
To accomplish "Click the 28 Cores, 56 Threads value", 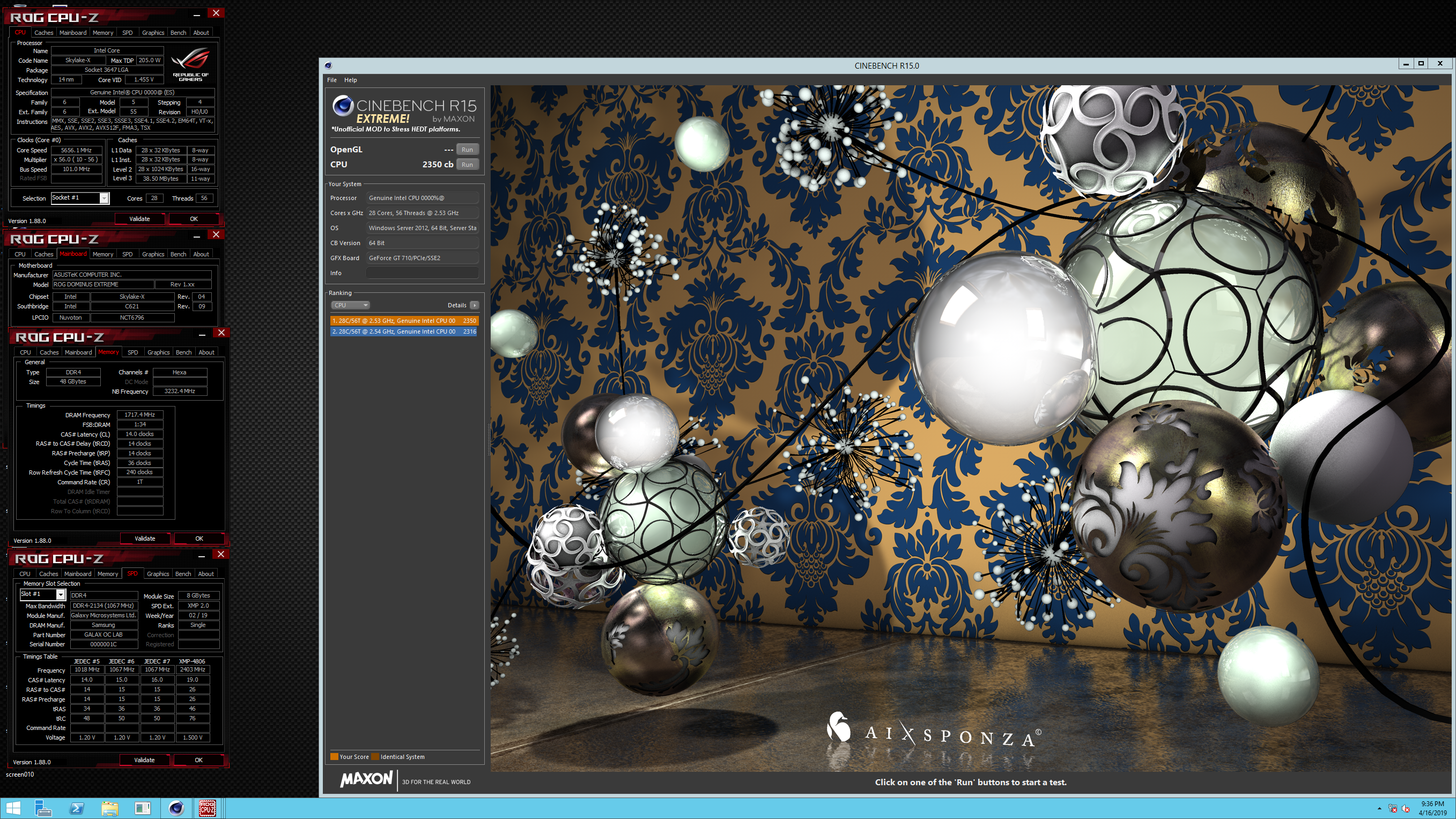I will (422, 213).
